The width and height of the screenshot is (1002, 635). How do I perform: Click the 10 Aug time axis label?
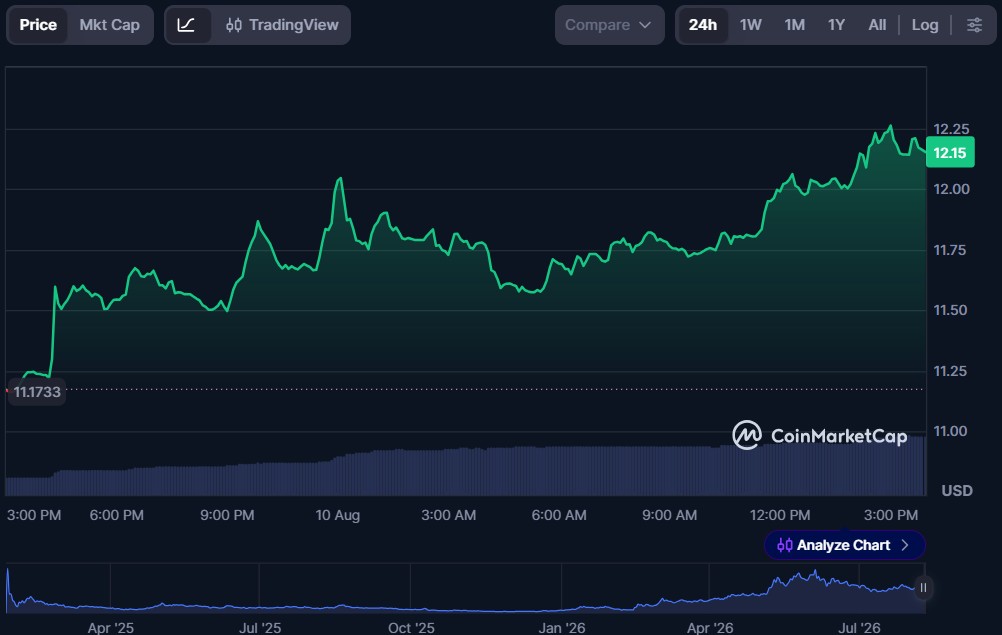(337, 515)
